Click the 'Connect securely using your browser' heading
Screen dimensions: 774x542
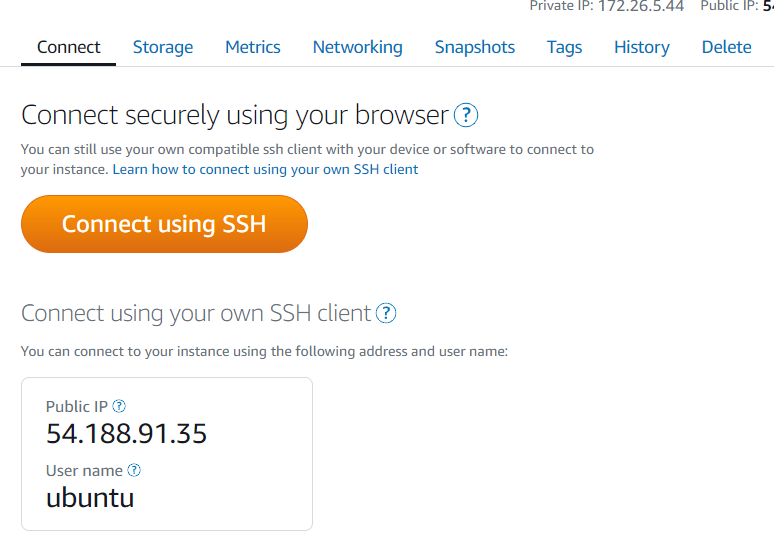235,116
